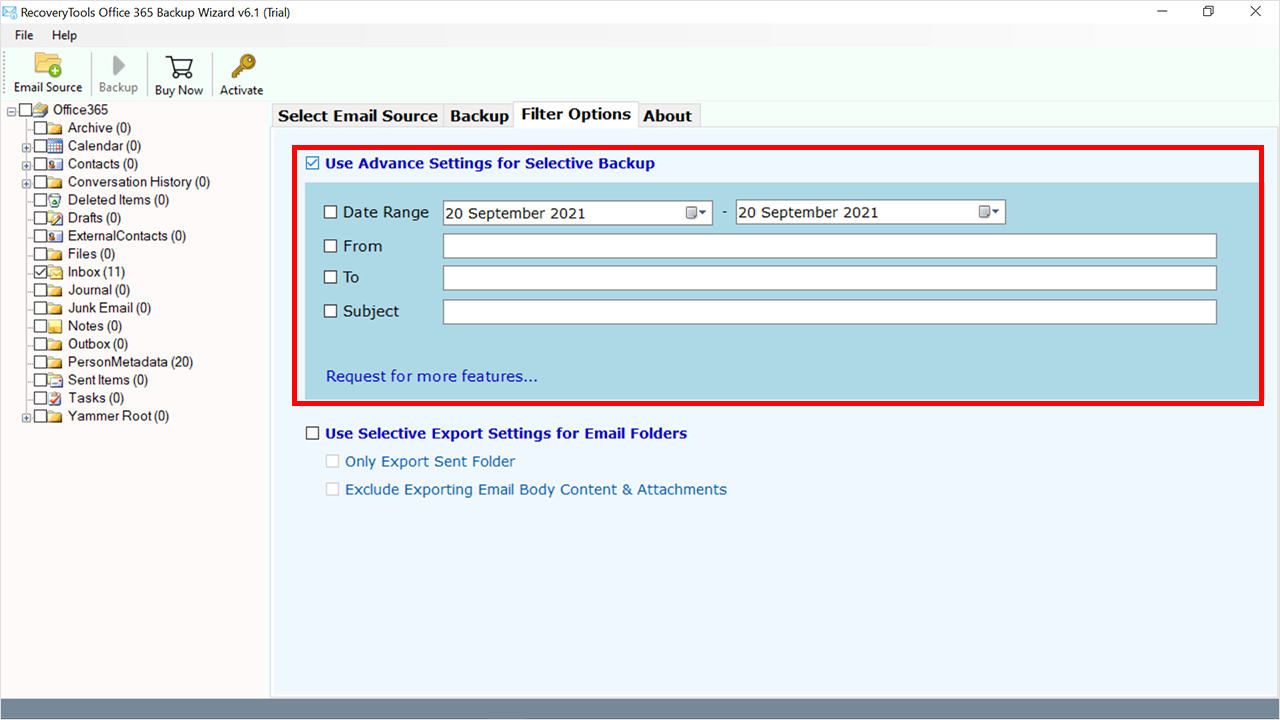This screenshot has height=720, width=1280.
Task: Switch to the Filter Options tab
Action: point(576,114)
